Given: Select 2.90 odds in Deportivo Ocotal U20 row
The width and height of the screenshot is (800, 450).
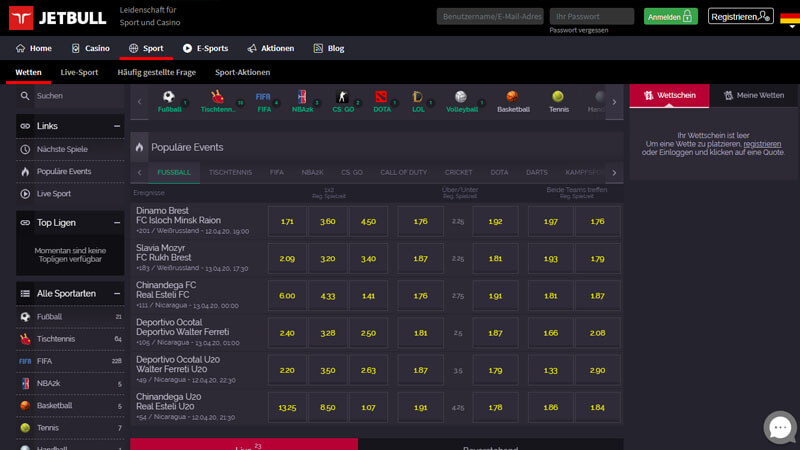Looking at the screenshot, I should click(x=597, y=370).
